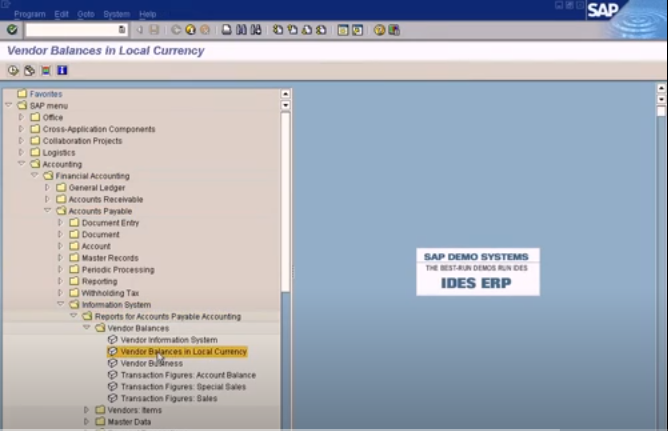Collapse the Accounts Payable folder
668x431 pixels.
(x=47, y=210)
